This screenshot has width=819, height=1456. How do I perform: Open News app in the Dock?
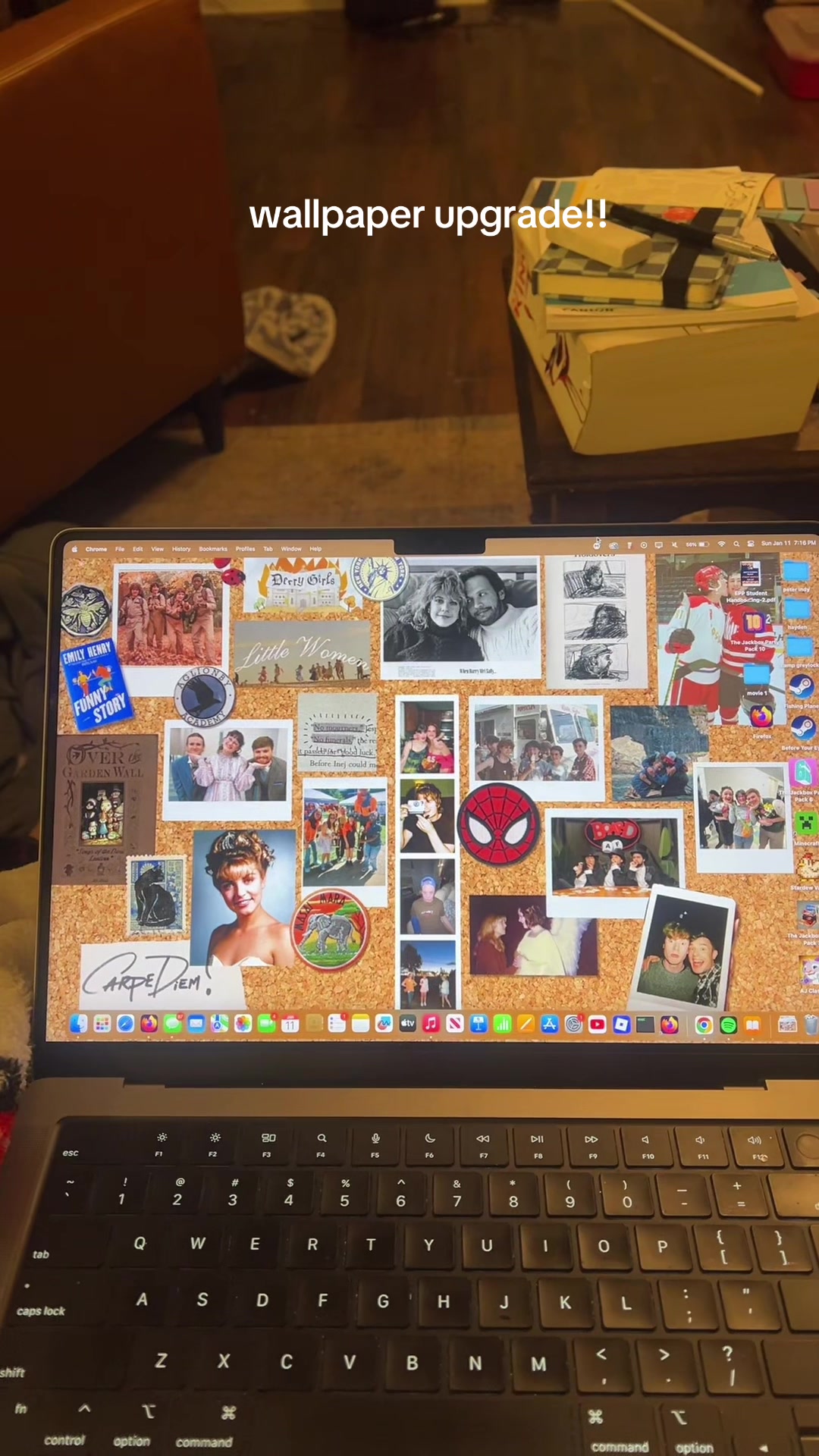click(x=454, y=1025)
